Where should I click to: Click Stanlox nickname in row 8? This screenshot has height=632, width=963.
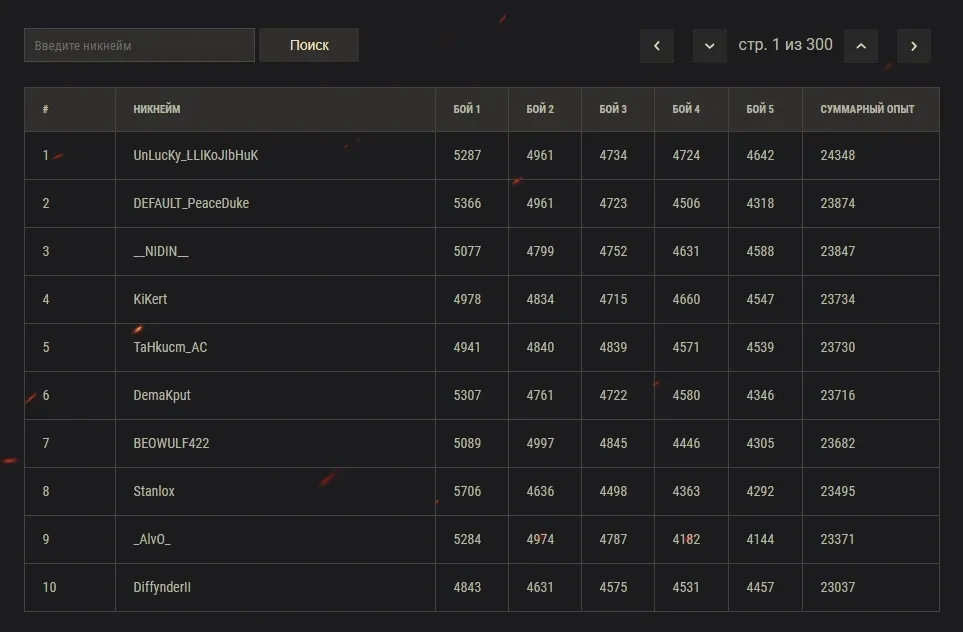tap(154, 492)
